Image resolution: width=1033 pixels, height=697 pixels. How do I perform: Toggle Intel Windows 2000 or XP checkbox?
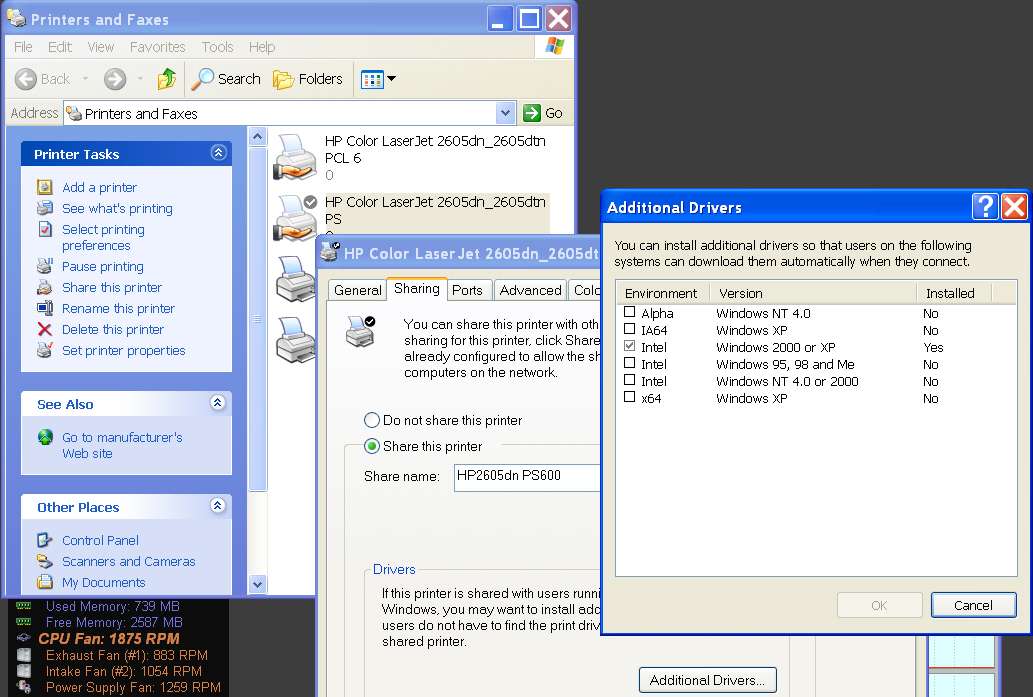tap(630, 347)
